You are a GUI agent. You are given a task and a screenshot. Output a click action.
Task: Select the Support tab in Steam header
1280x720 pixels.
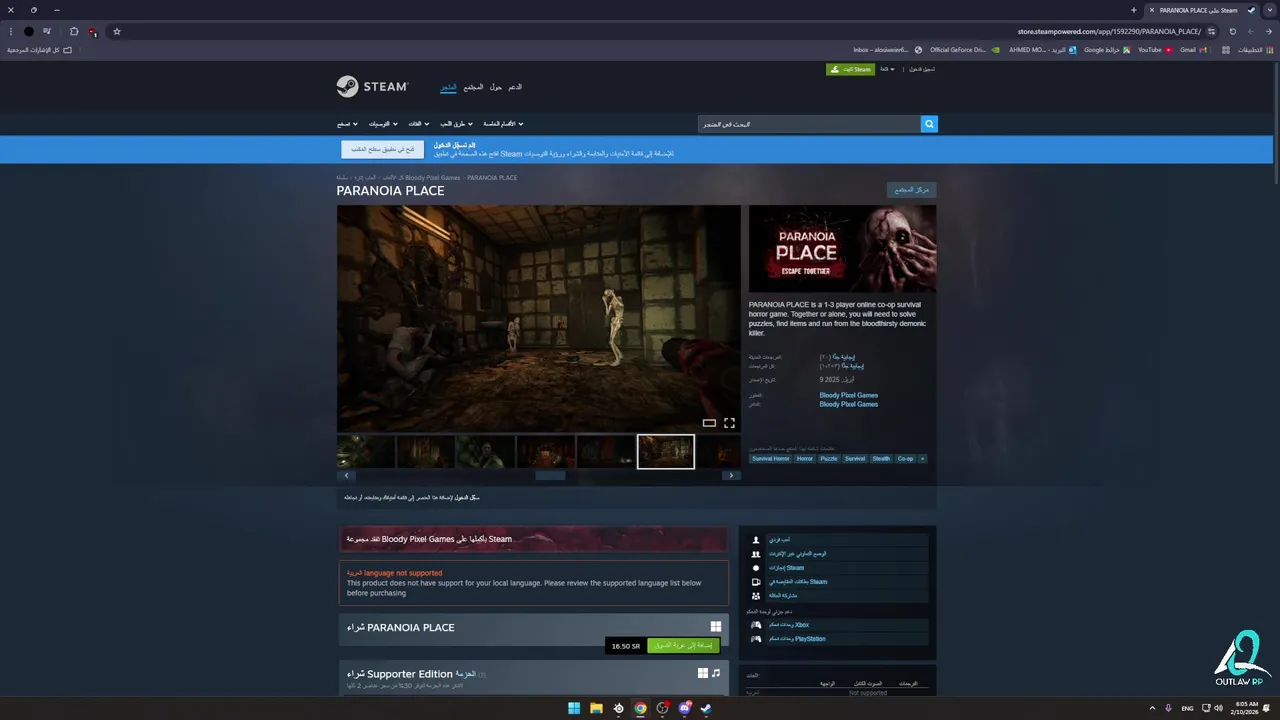[x=514, y=87]
